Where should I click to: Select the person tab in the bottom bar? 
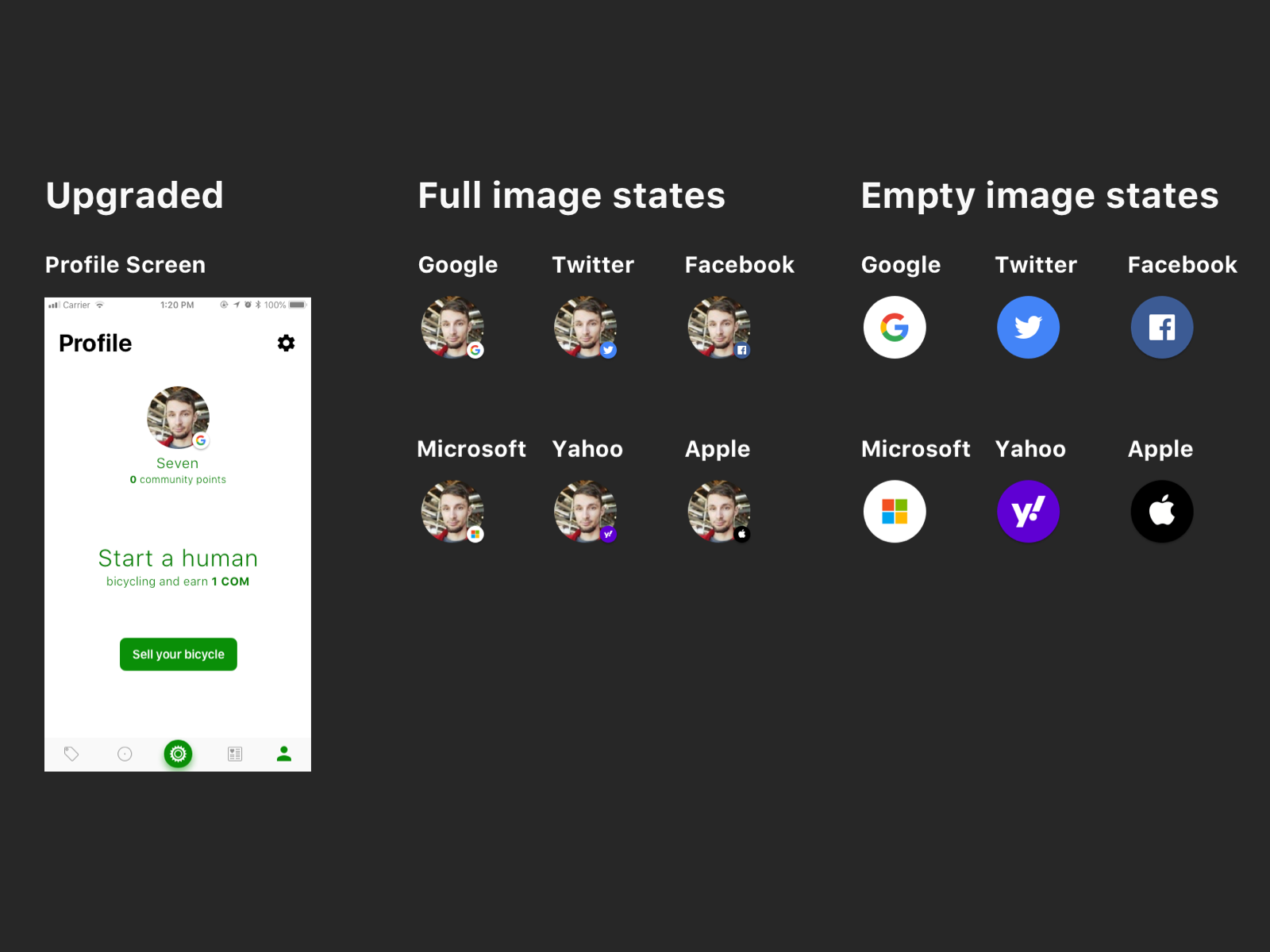tap(283, 754)
